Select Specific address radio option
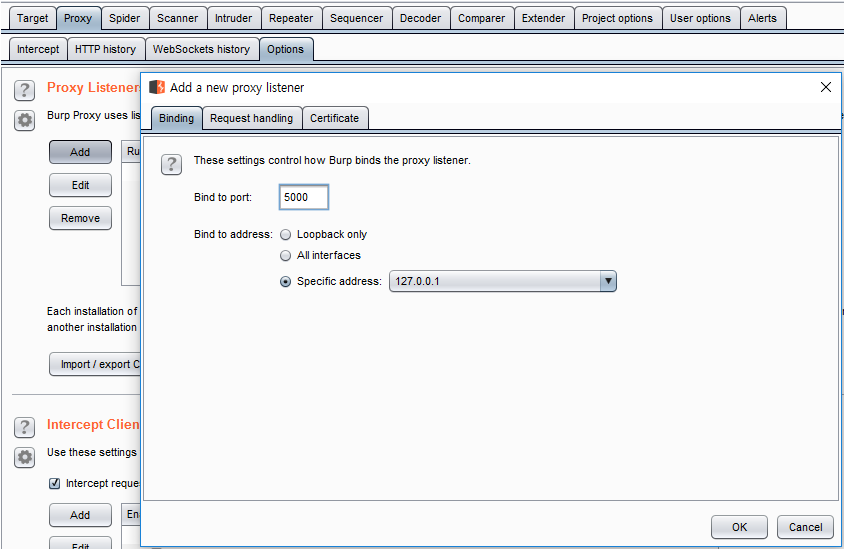This screenshot has height=550, width=845. (286, 282)
